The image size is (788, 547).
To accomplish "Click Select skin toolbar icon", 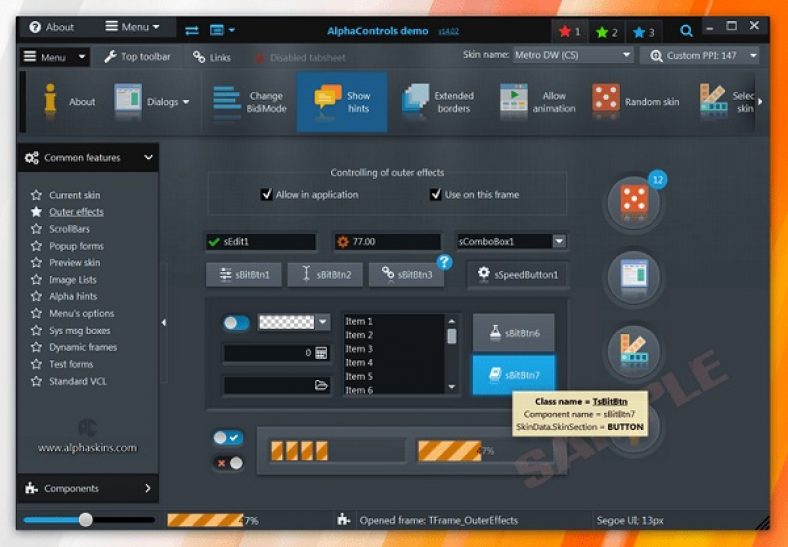I will [714, 99].
